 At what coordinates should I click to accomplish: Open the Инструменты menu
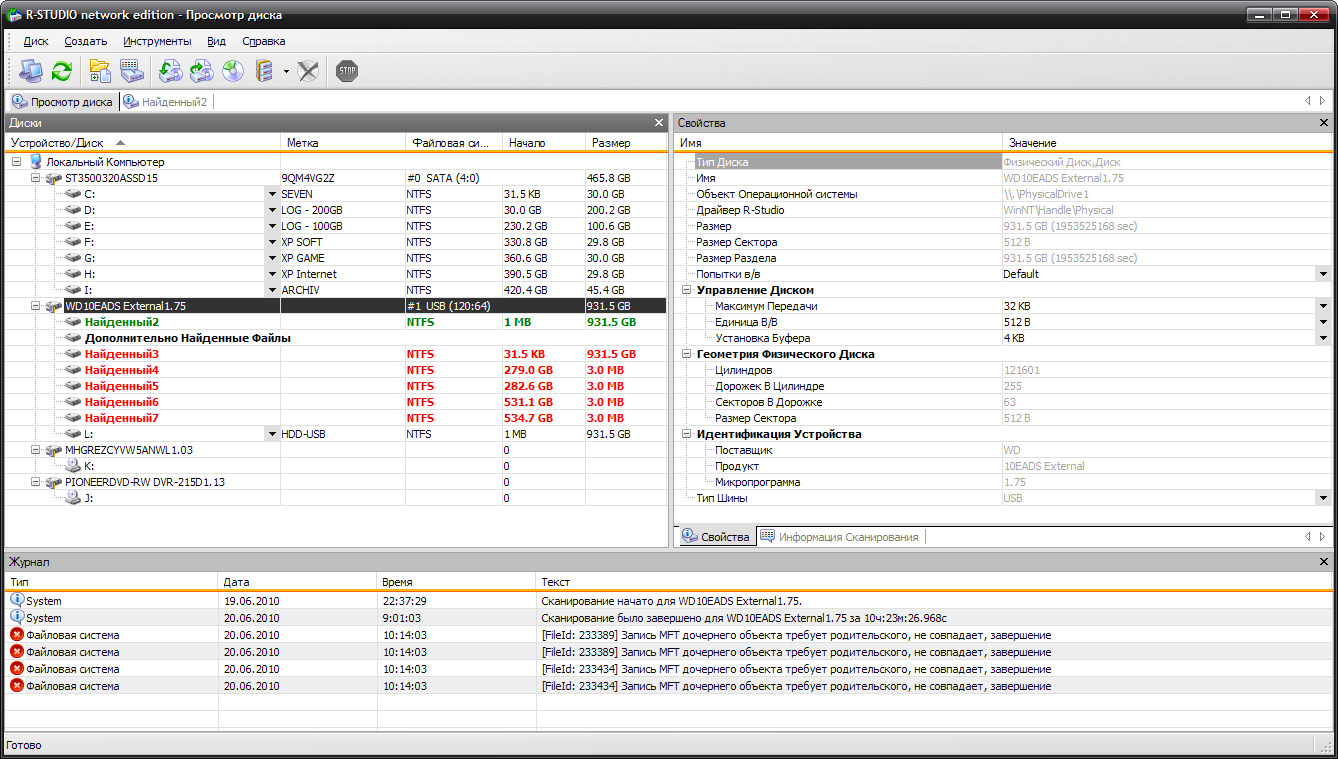157,41
